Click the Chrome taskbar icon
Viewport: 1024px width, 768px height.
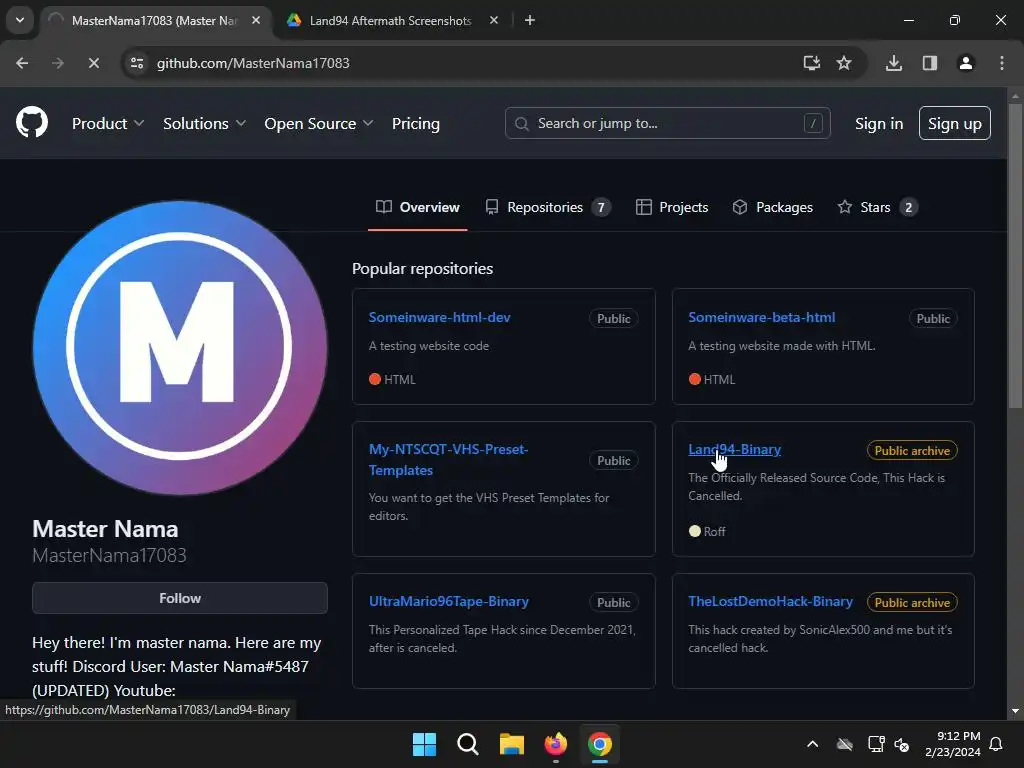pos(600,744)
